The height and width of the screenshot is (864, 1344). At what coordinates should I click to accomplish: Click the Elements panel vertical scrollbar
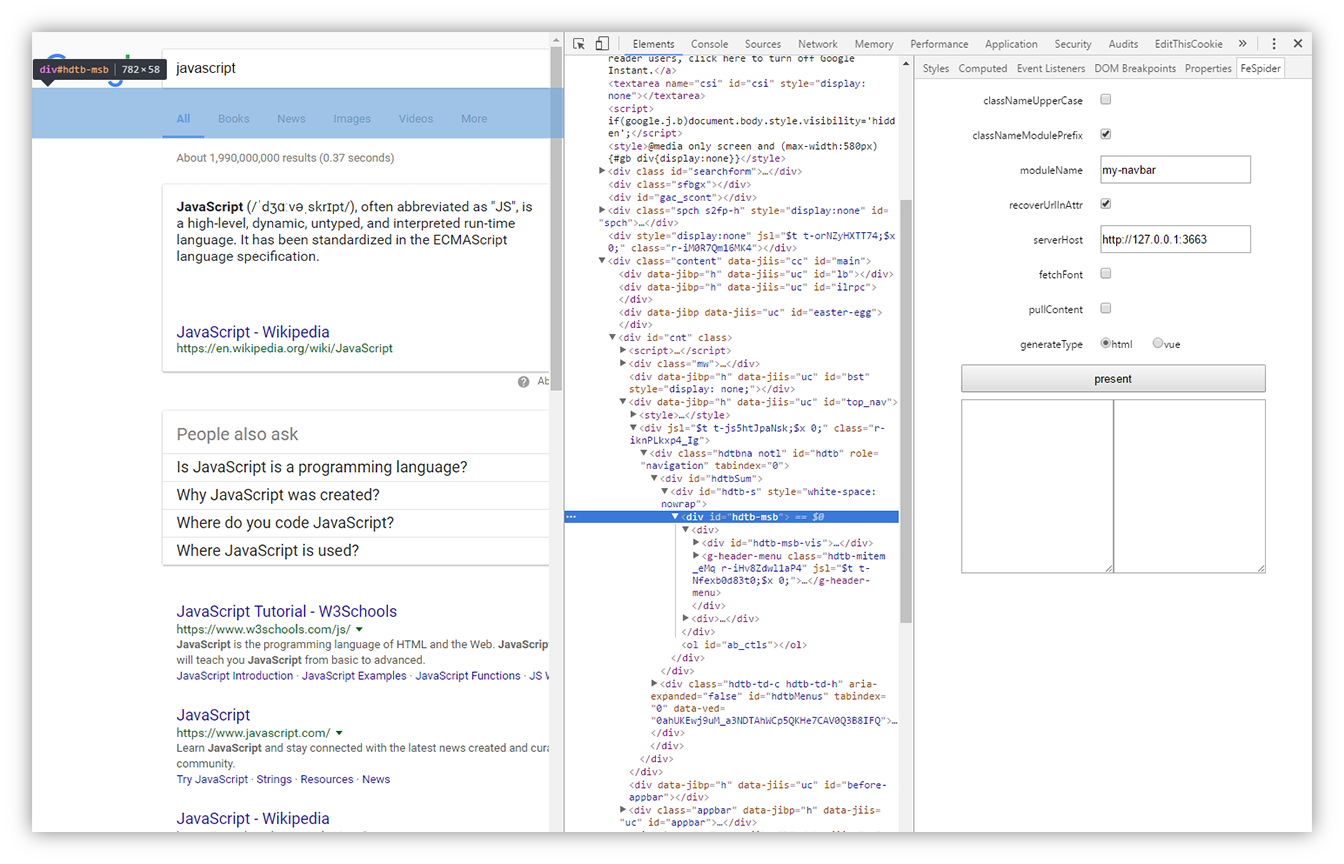click(x=906, y=410)
